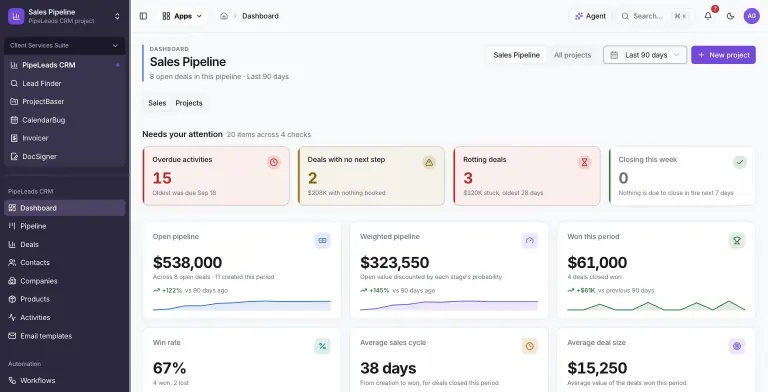Image resolution: width=768 pixels, height=392 pixels.
Task: Open the Last 90 days date dropdown
Action: point(645,55)
